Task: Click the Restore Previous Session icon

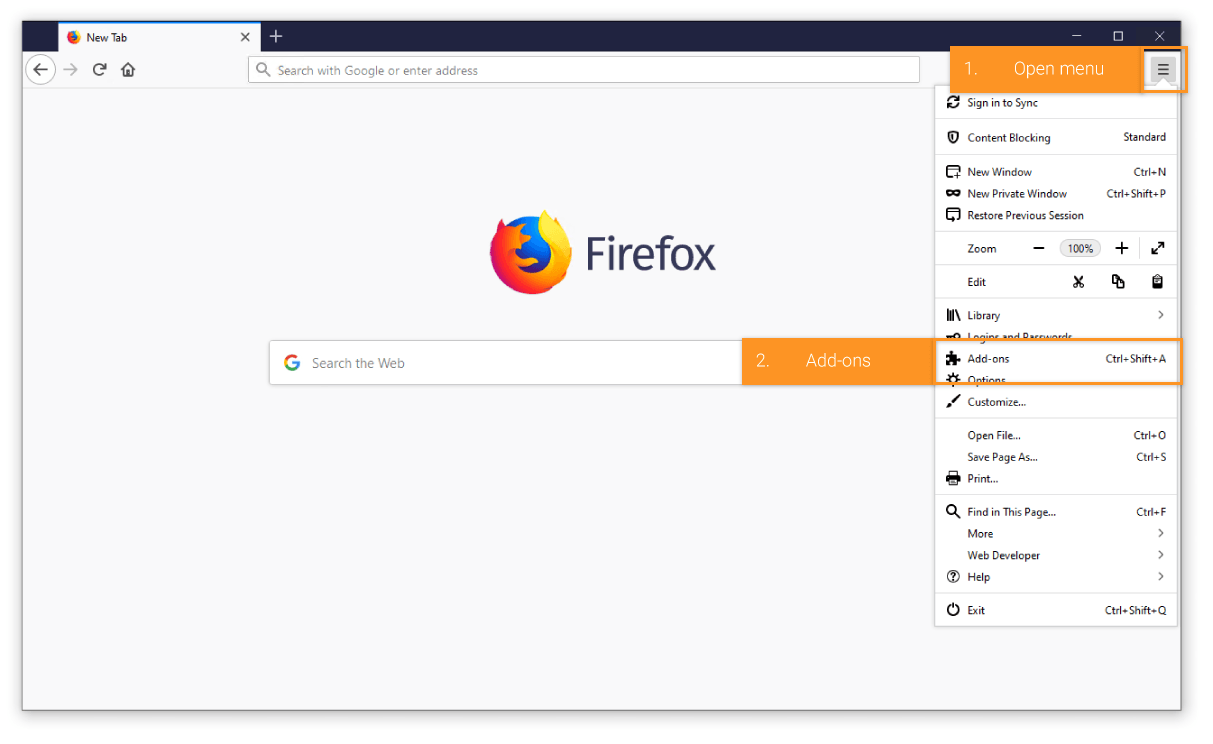Action: point(953,215)
